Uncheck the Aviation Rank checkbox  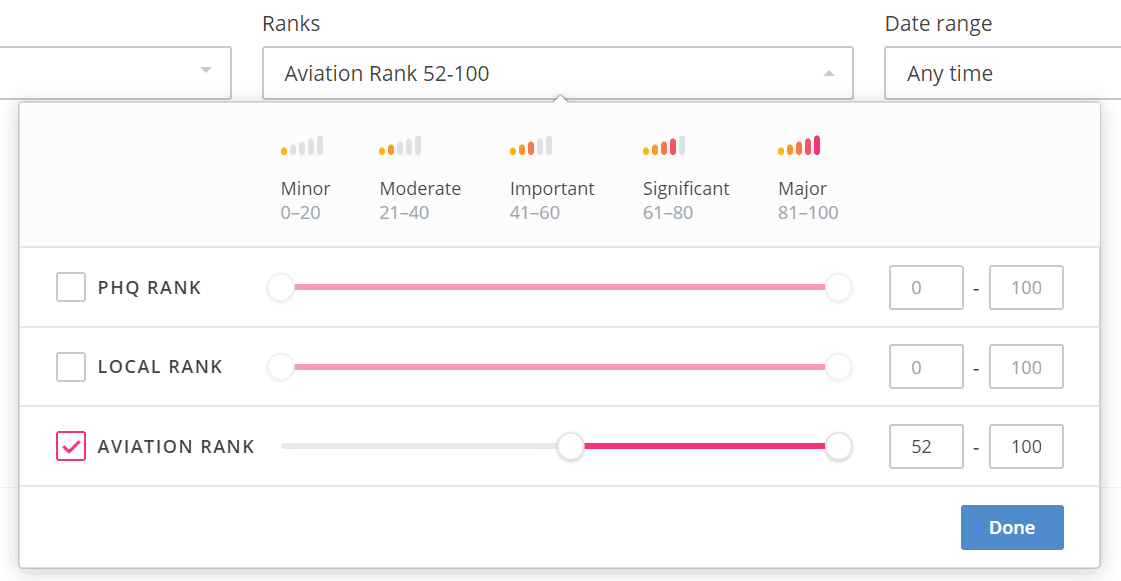(71, 447)
